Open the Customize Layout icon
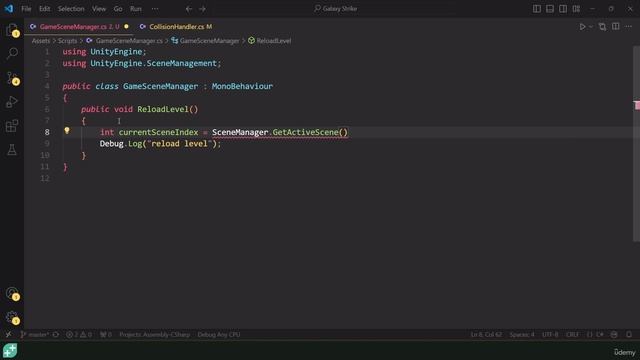The height and width of the screenshot is (360, 640). coord(576,9)
